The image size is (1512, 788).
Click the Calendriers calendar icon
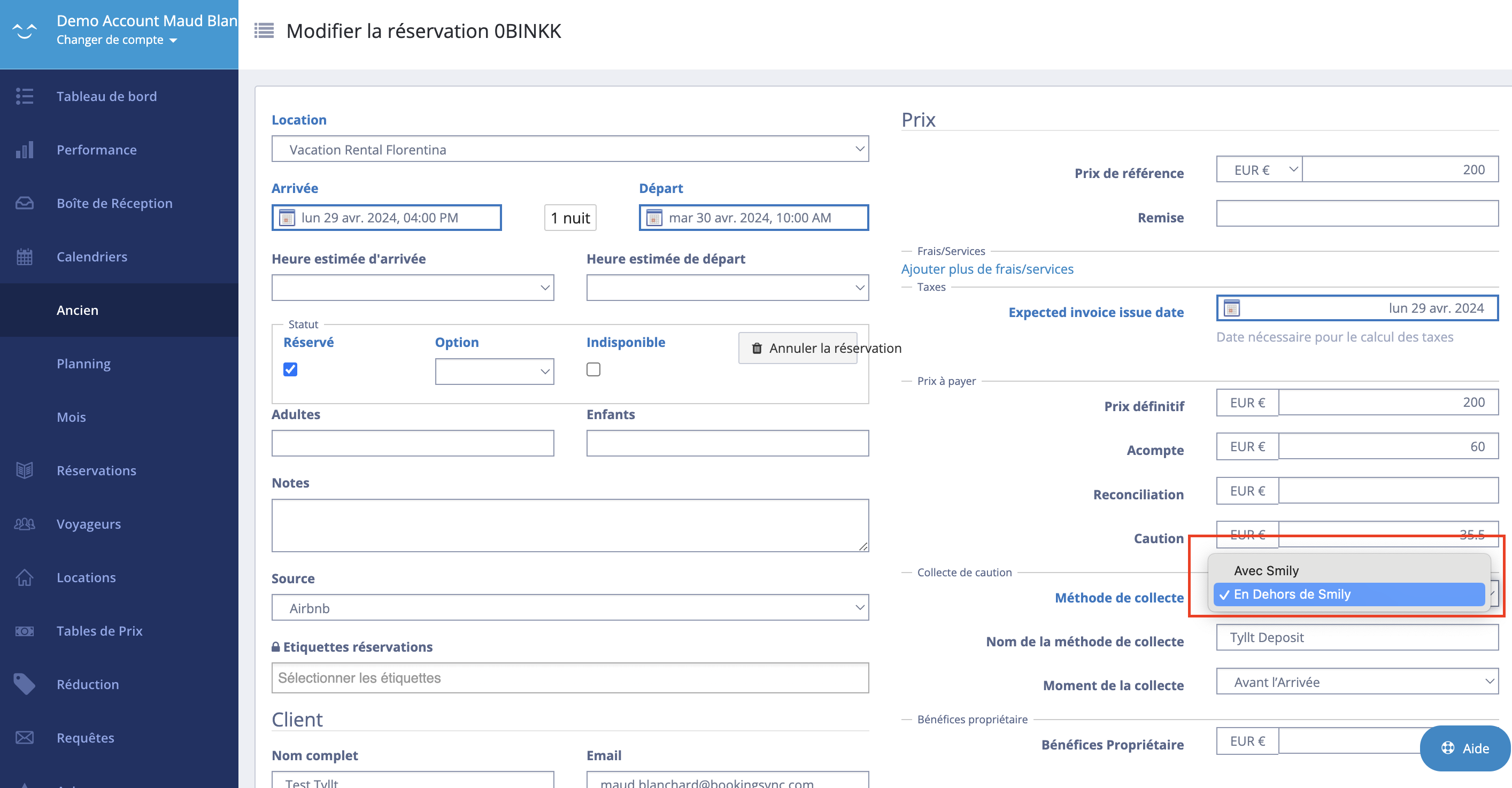coord(25,257)
